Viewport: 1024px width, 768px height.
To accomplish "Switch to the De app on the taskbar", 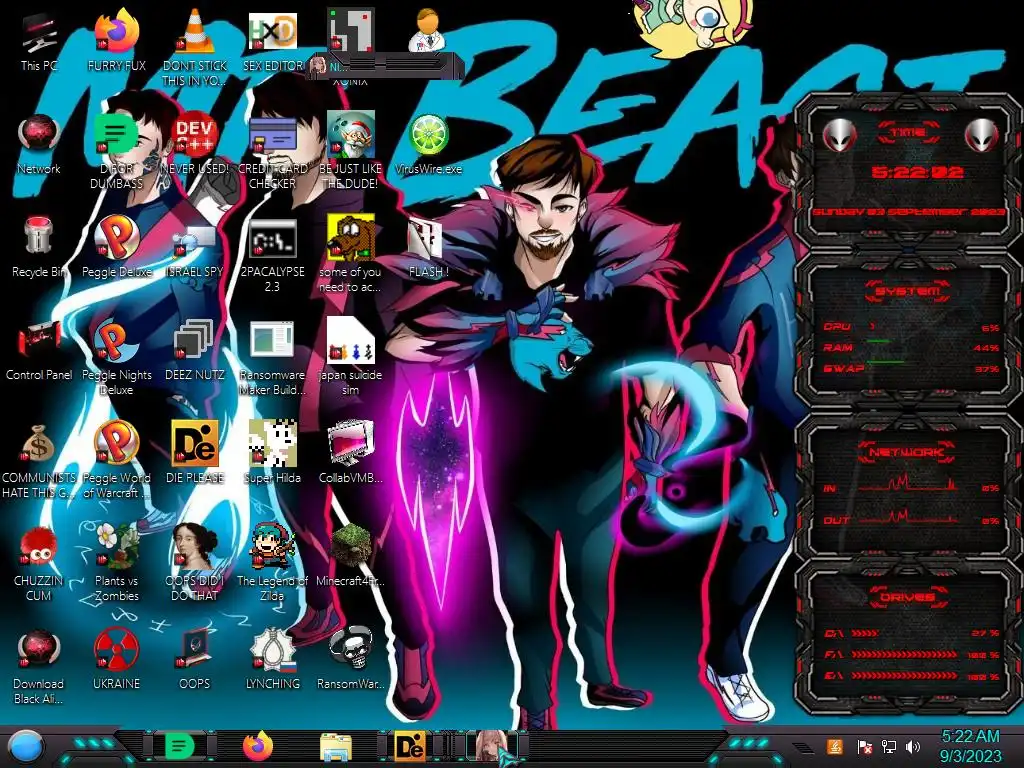I will pyautogui.click(x=411, y=746).
